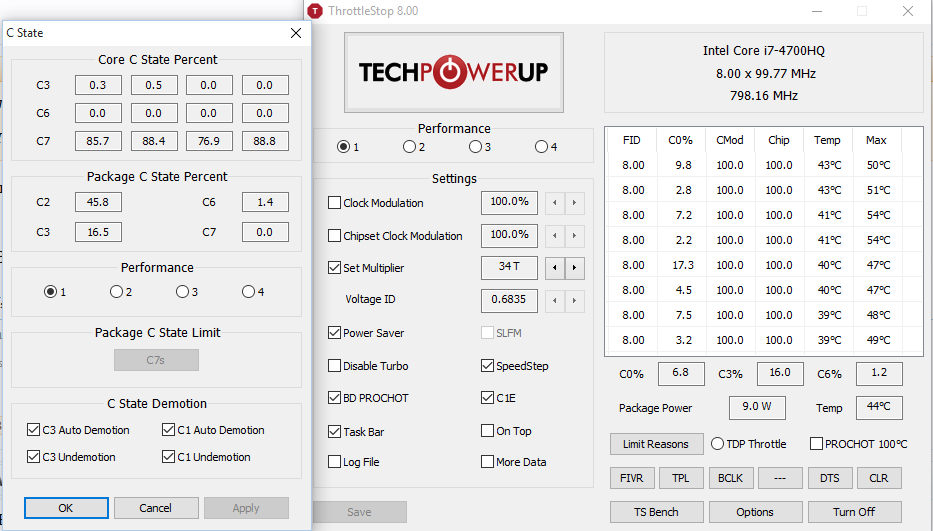Toggle C1 Undemotion checkbox

tap(168, 457)
